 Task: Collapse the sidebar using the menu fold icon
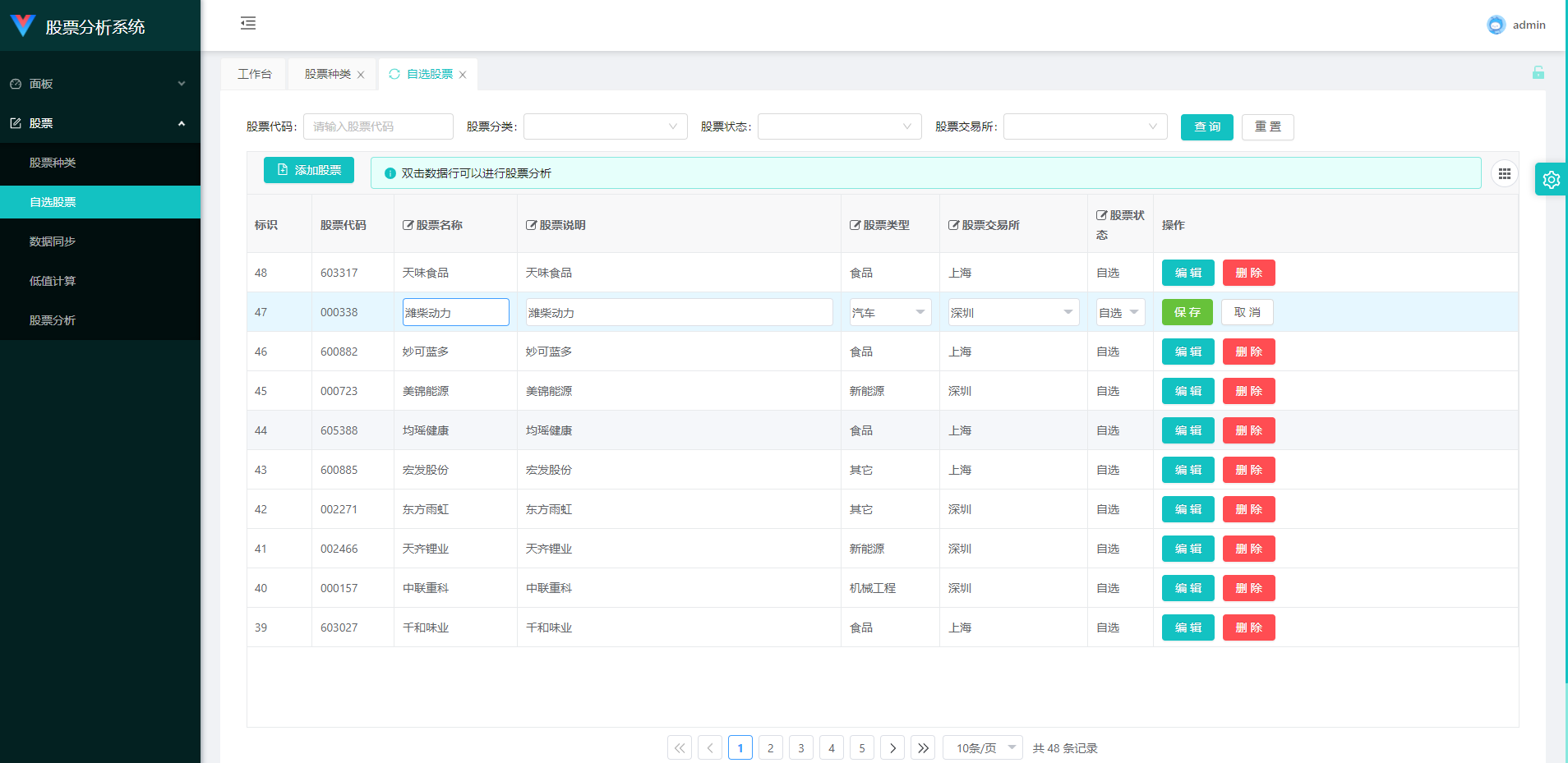248,24
